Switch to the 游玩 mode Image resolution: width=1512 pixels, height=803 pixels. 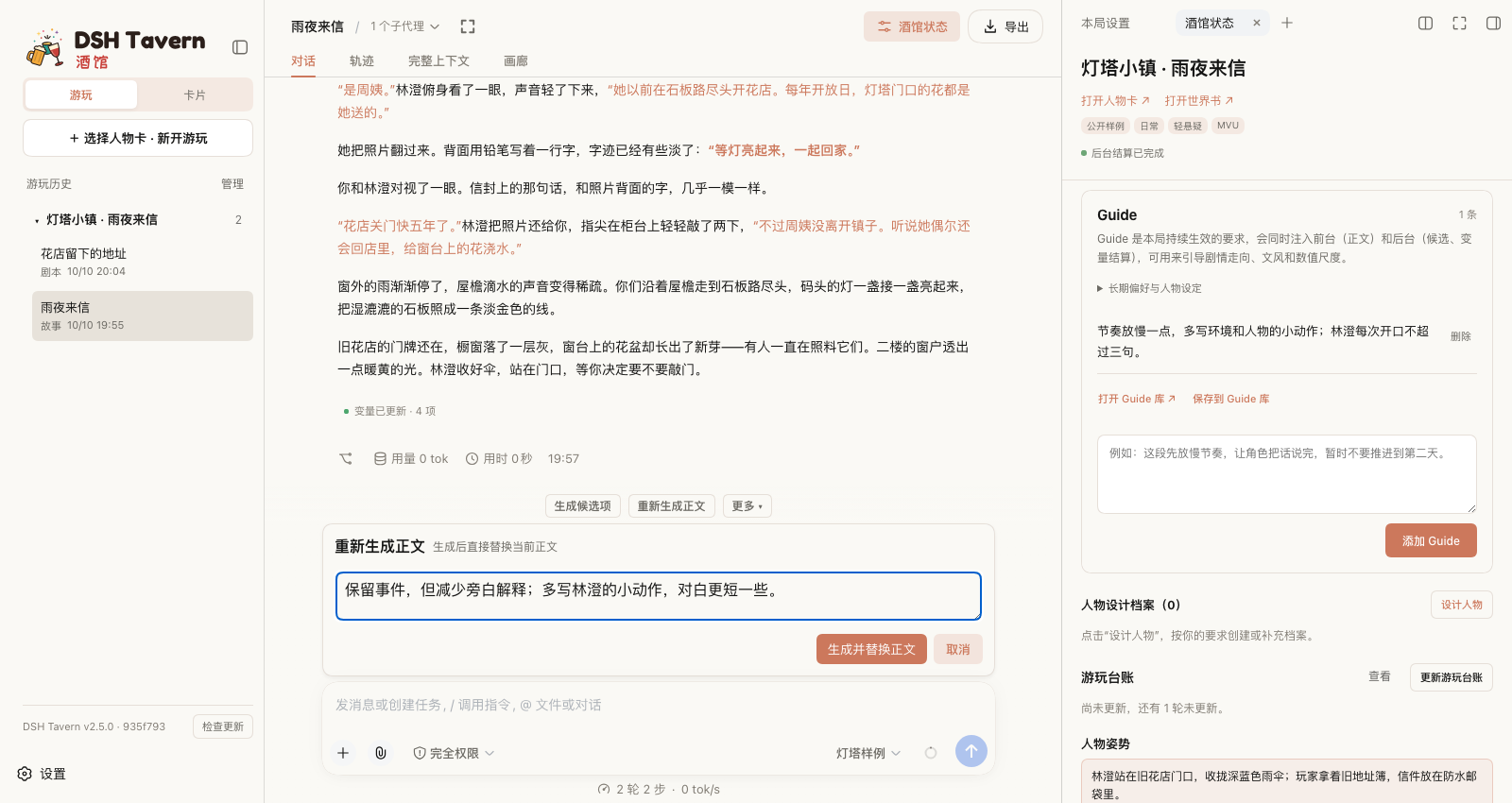pos(81,94)
